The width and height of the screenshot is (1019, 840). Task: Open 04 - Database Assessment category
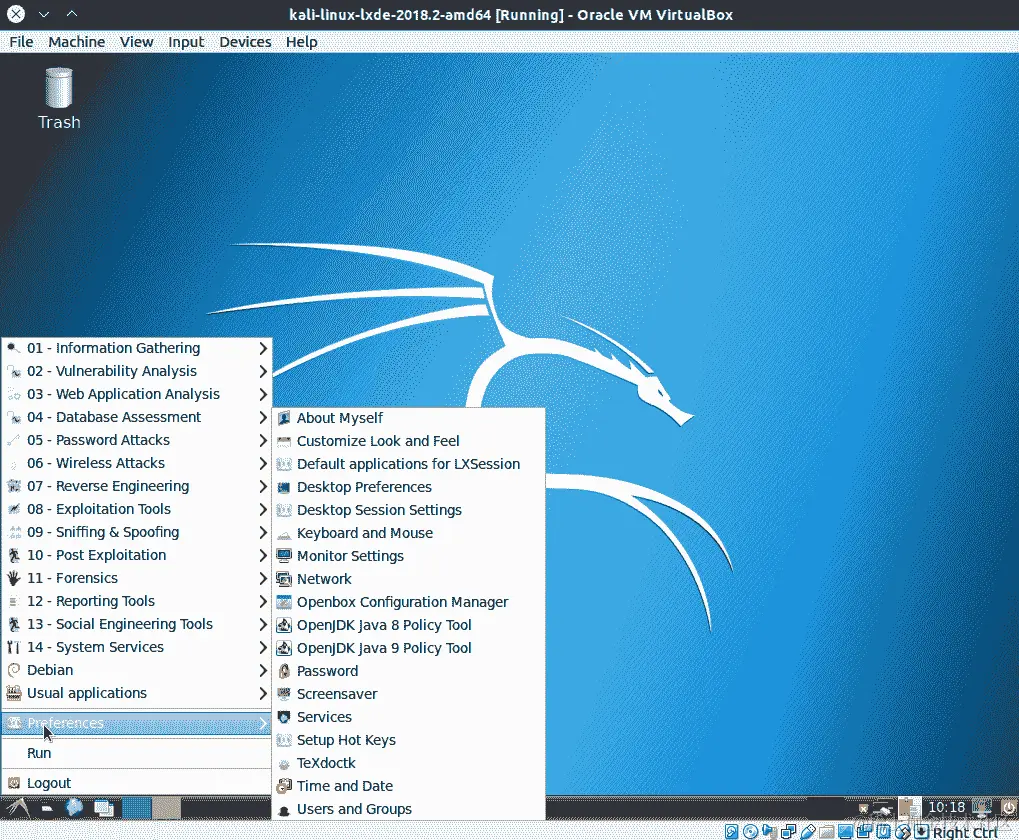point(136,418)
